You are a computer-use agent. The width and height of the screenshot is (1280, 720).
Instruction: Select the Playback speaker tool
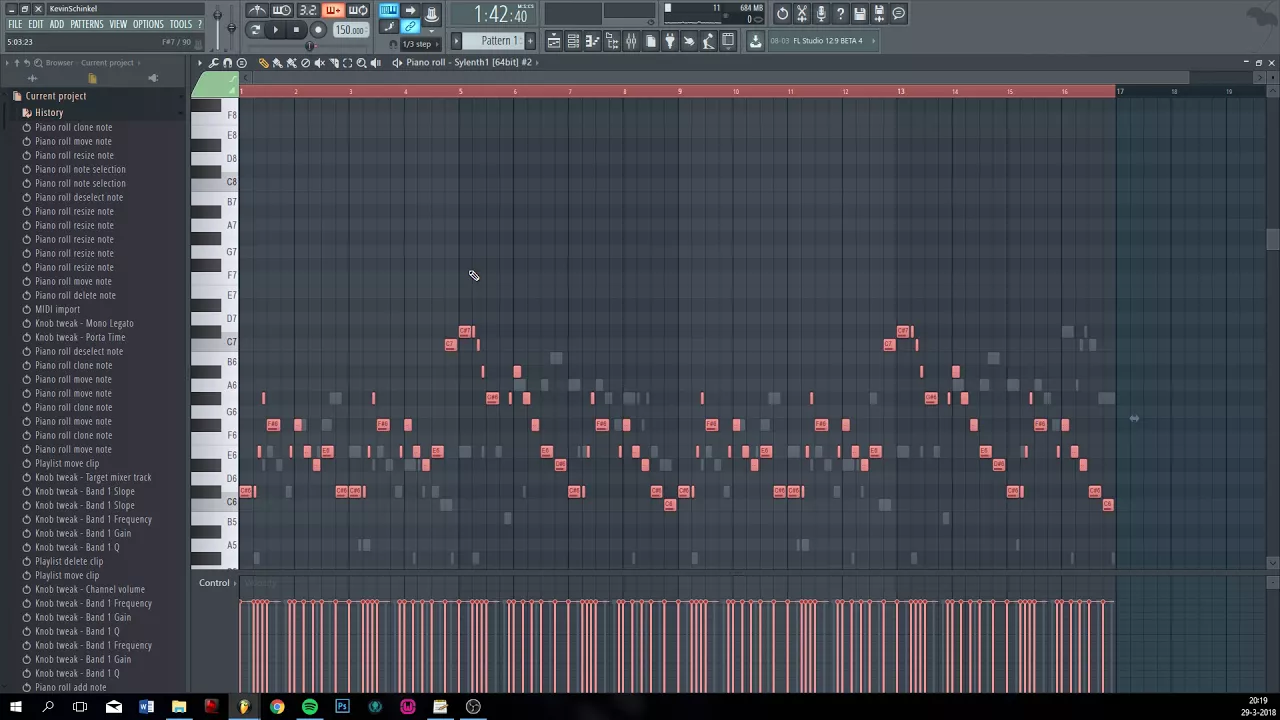375,62
